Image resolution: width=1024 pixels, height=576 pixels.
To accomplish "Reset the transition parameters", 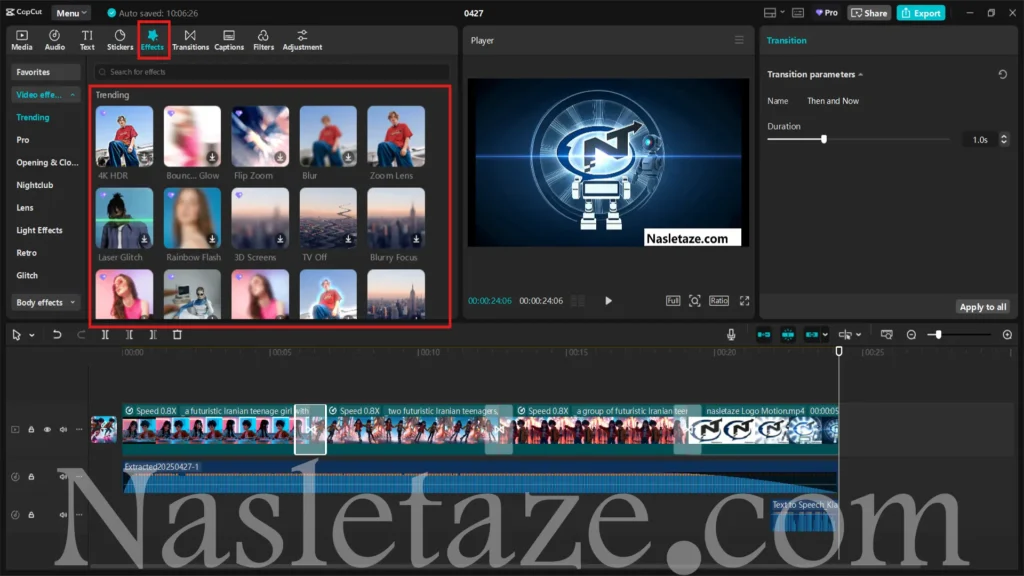I will coord(1002,74).
